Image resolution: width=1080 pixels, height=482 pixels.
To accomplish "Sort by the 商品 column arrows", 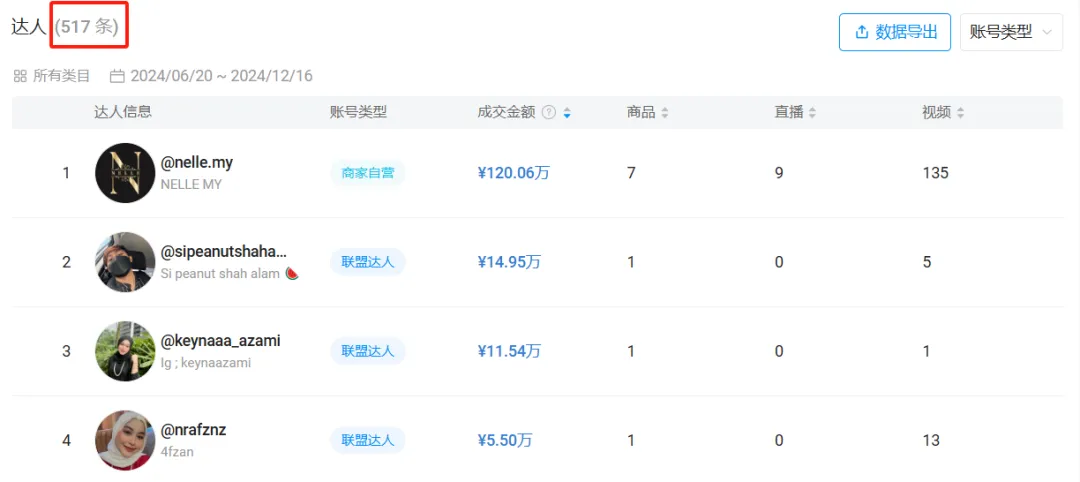I will point(665,113).
